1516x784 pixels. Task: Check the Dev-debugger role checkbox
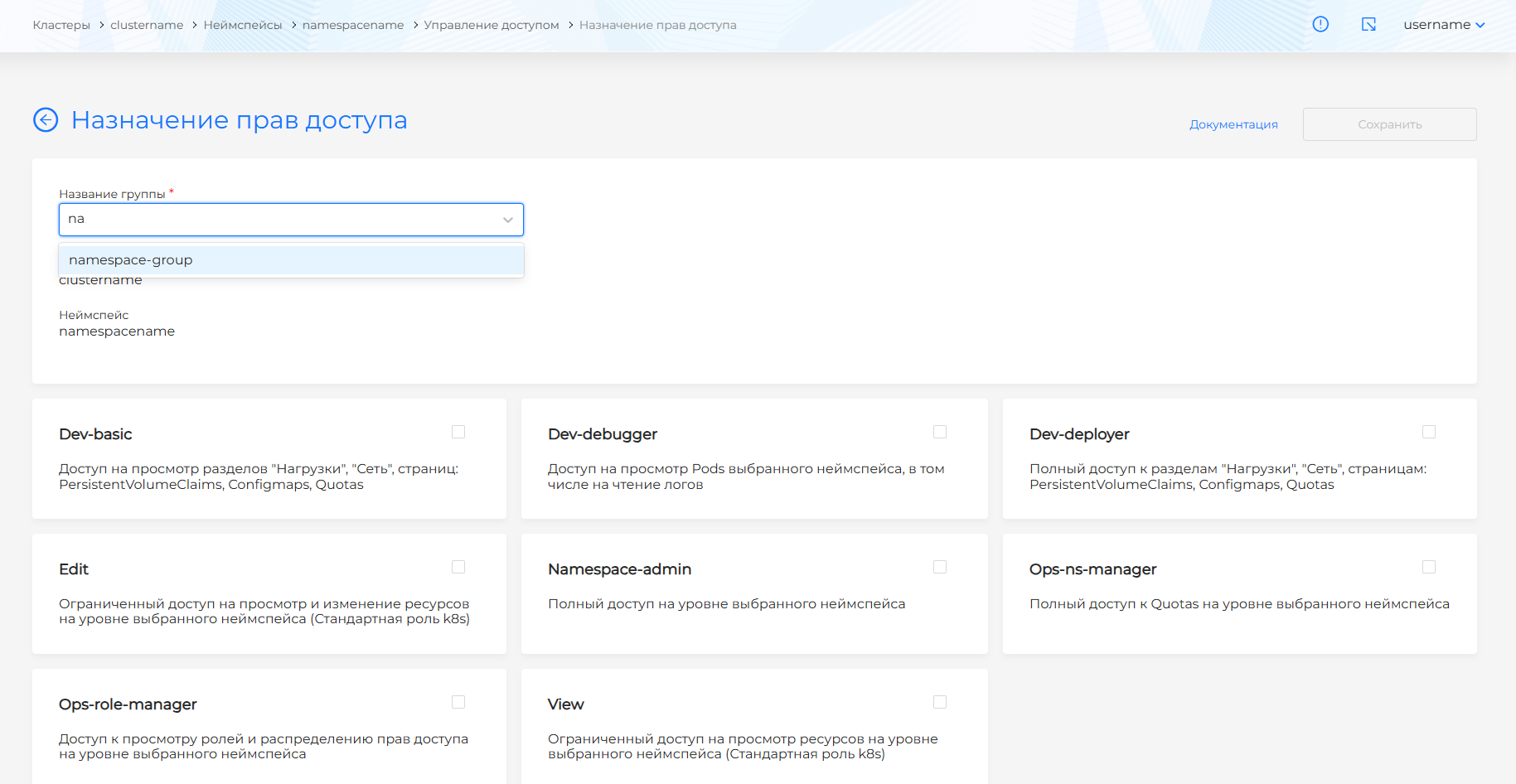[x=940, y=432]
